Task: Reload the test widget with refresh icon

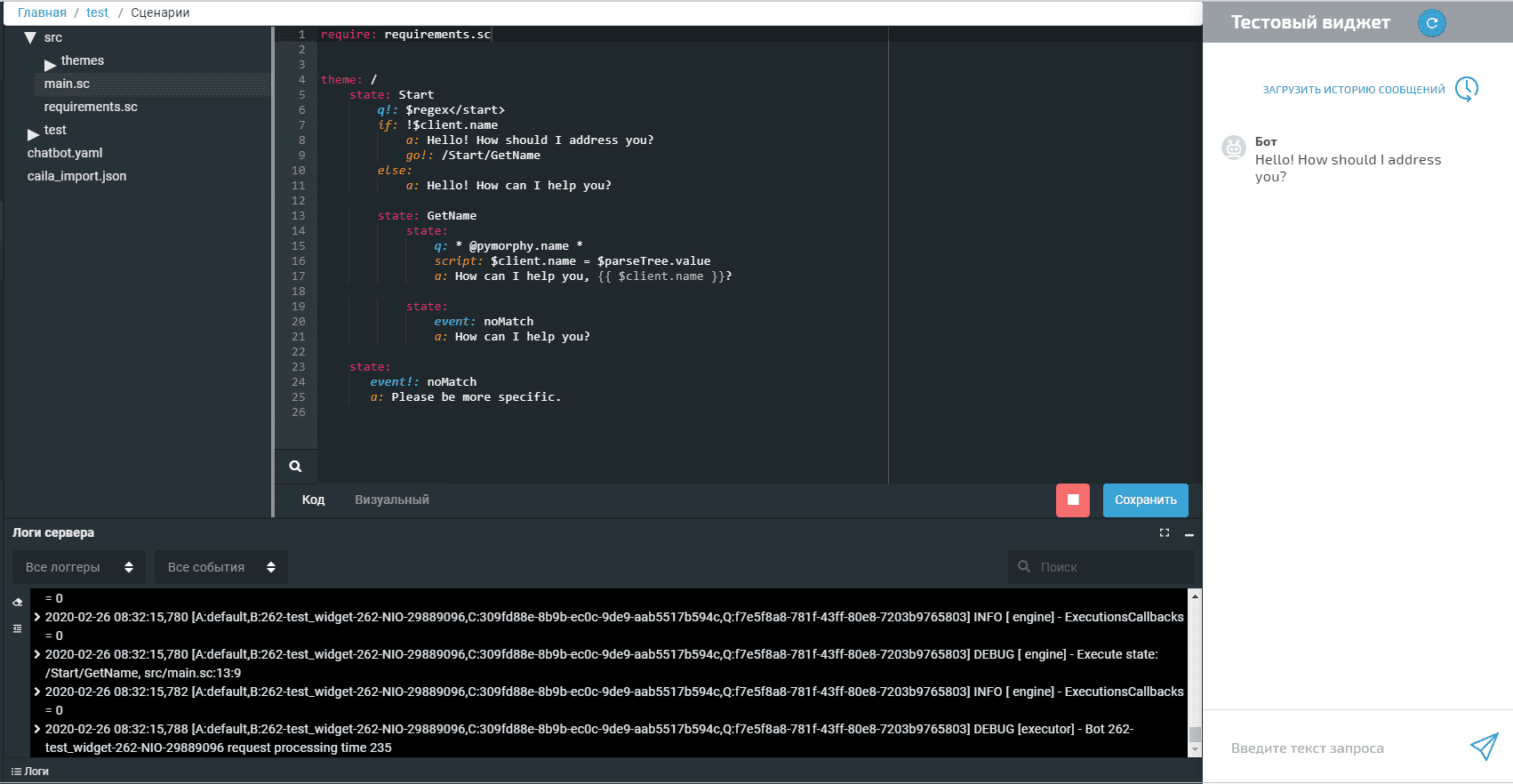Action: [x=1431, y=23]
